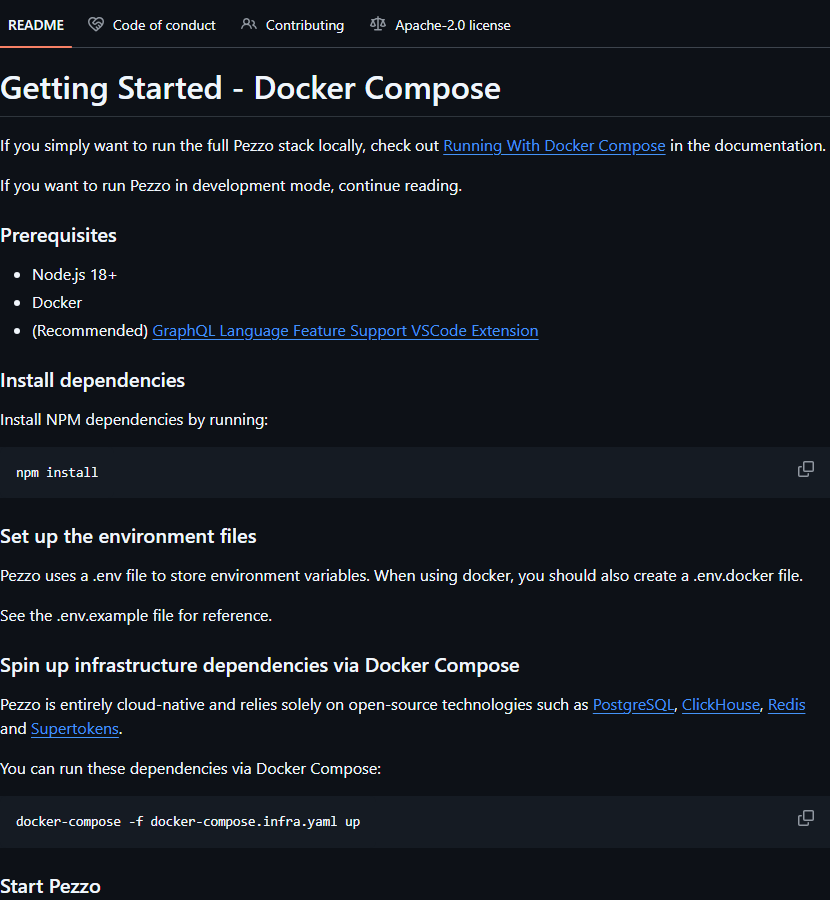Click the Code of conduct heart icon
830x900 pixels.
click(x=96, y=25)
